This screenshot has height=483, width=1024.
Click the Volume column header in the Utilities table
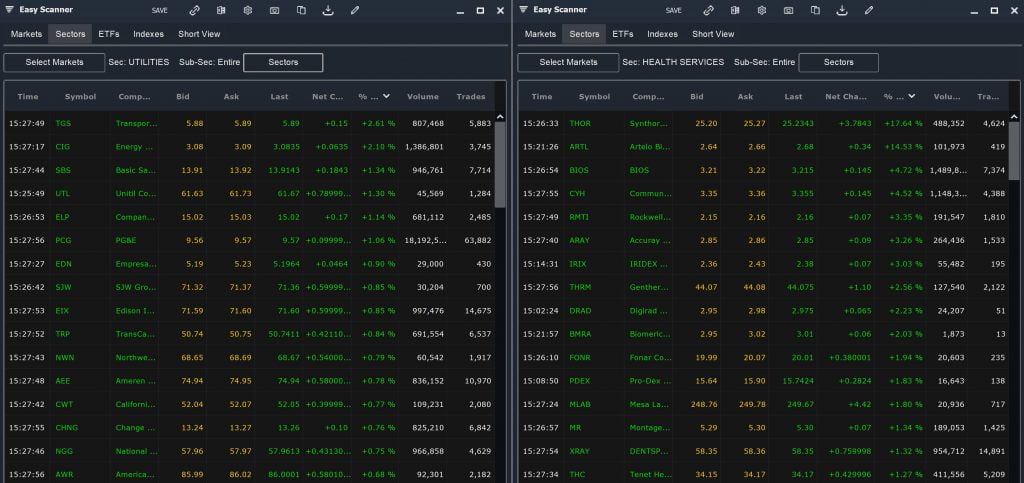423,97
